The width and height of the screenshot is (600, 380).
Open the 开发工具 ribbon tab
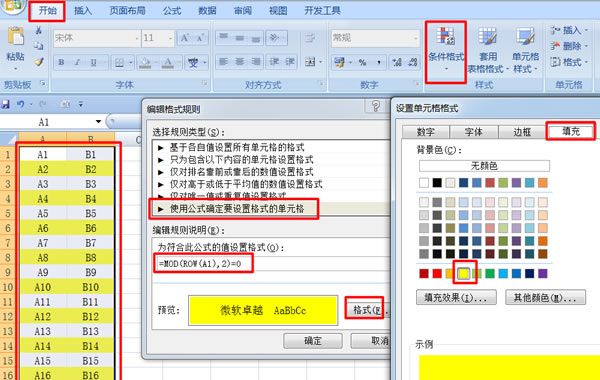click(322, 10)
